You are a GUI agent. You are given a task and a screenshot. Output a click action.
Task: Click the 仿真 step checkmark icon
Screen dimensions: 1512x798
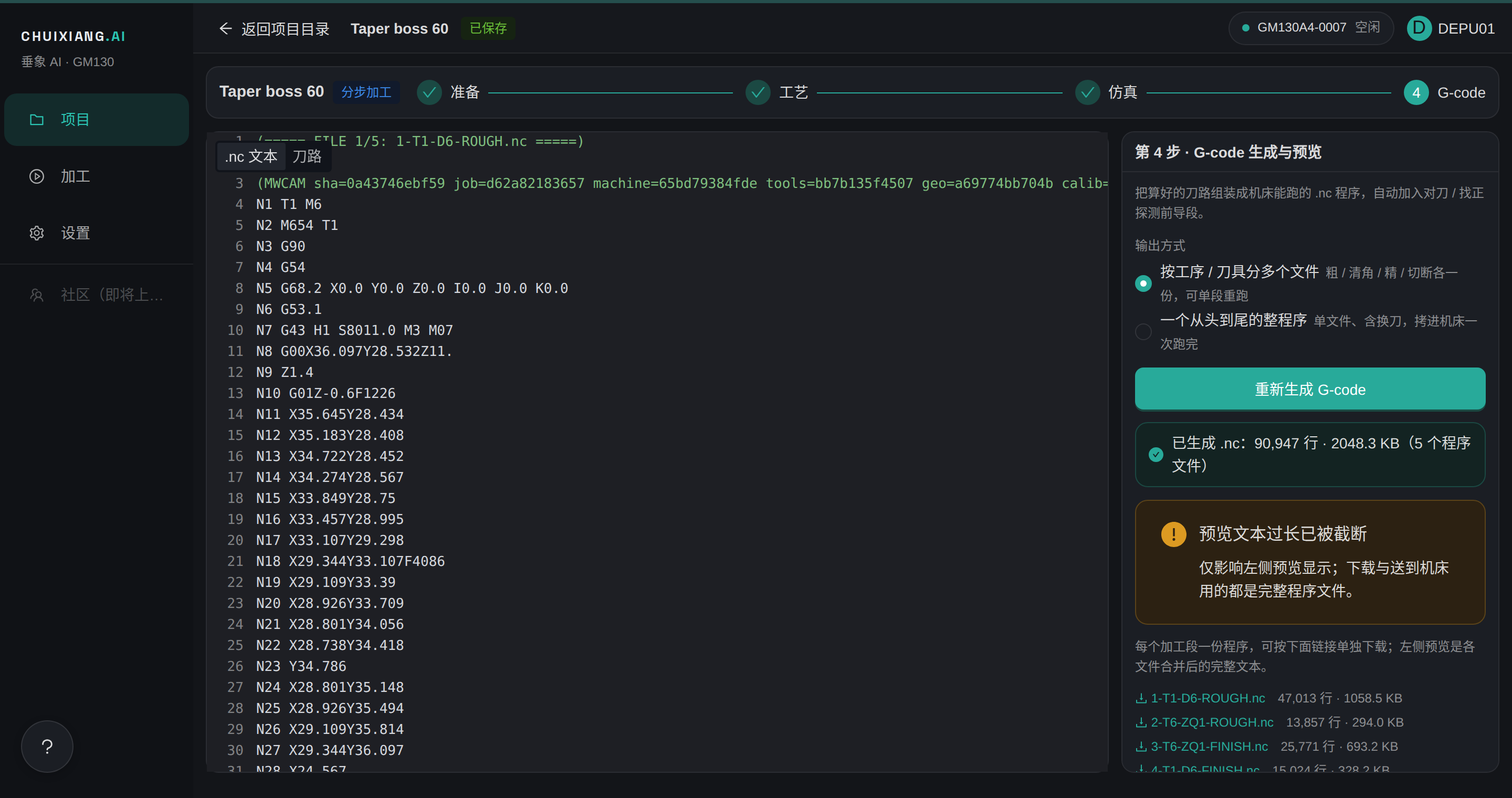(x=1087, y=93)
